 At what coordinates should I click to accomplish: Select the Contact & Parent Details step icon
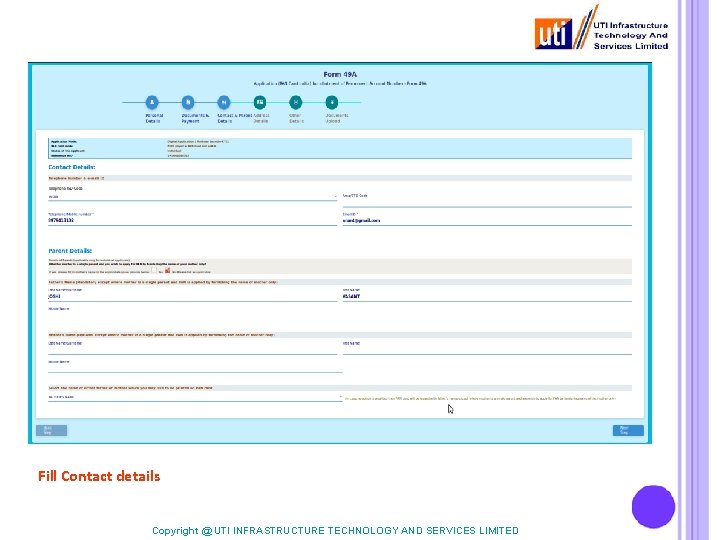tap(224, 102)
